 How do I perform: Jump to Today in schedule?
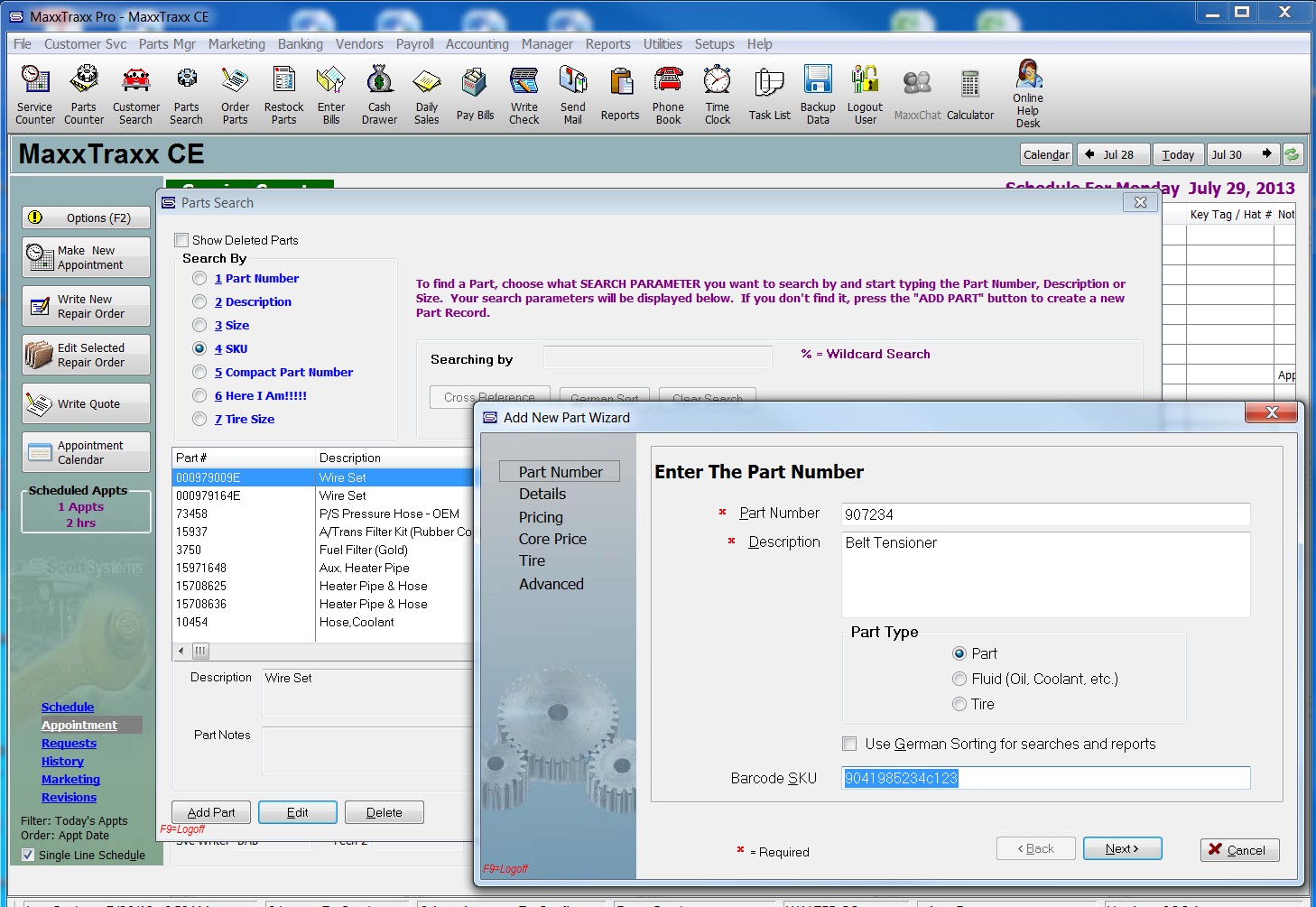point(1178,154)
